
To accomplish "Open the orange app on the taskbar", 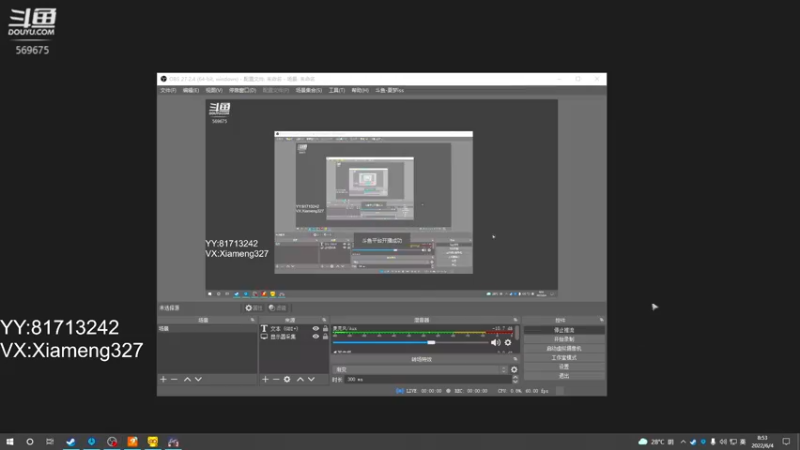I will click(x=132, y=442).
